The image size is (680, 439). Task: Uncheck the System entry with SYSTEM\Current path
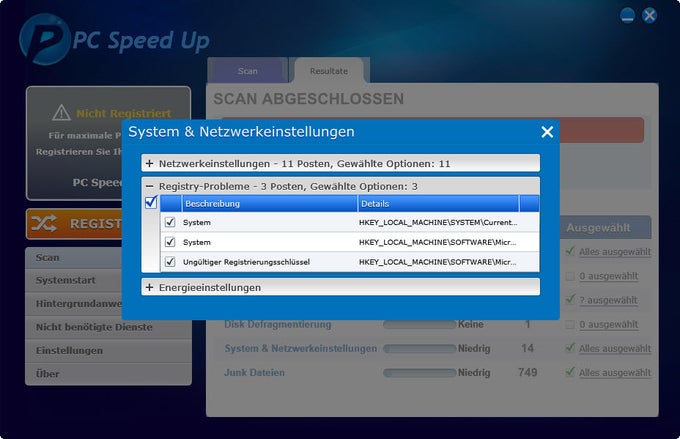170,222
